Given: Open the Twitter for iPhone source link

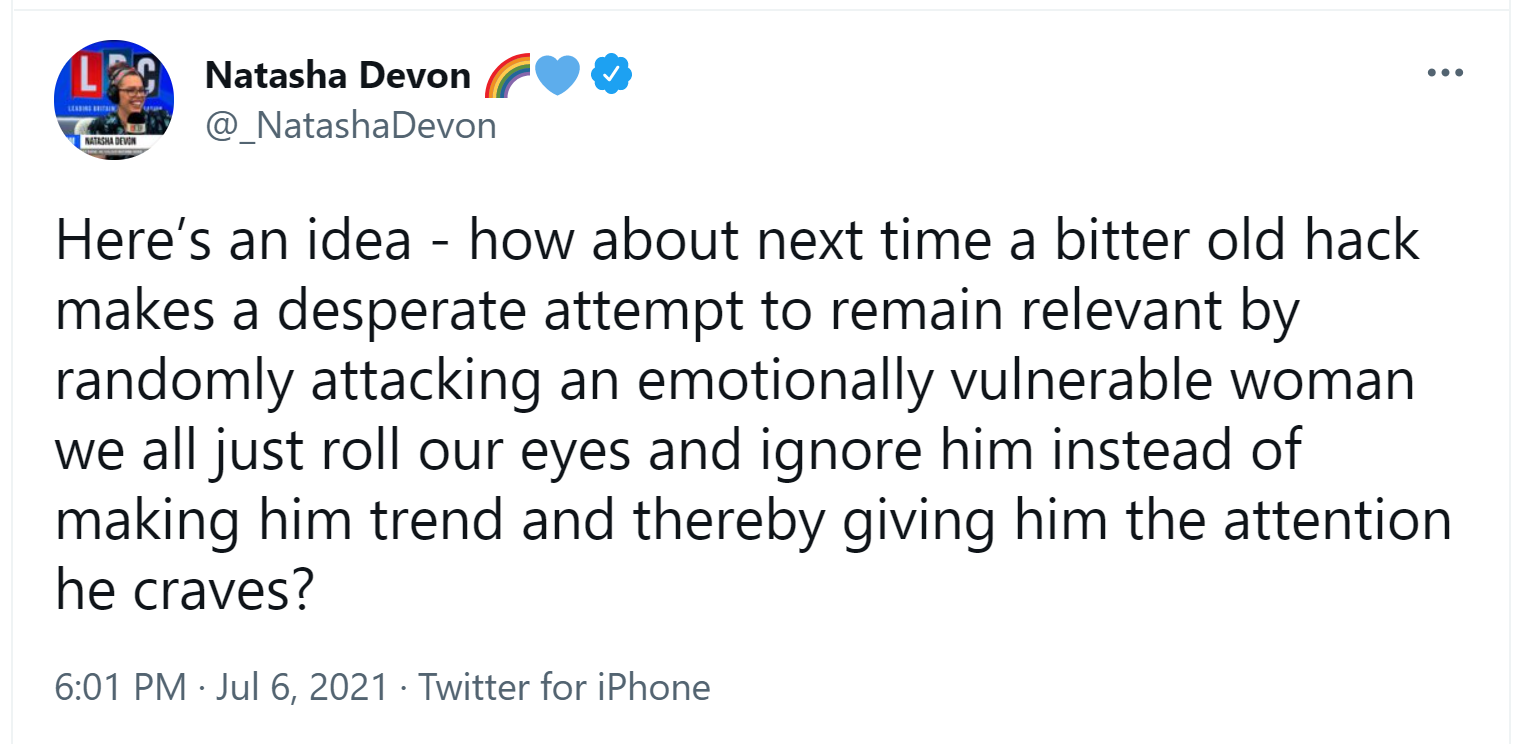Looking at the screenshot, I should [564, 687].
